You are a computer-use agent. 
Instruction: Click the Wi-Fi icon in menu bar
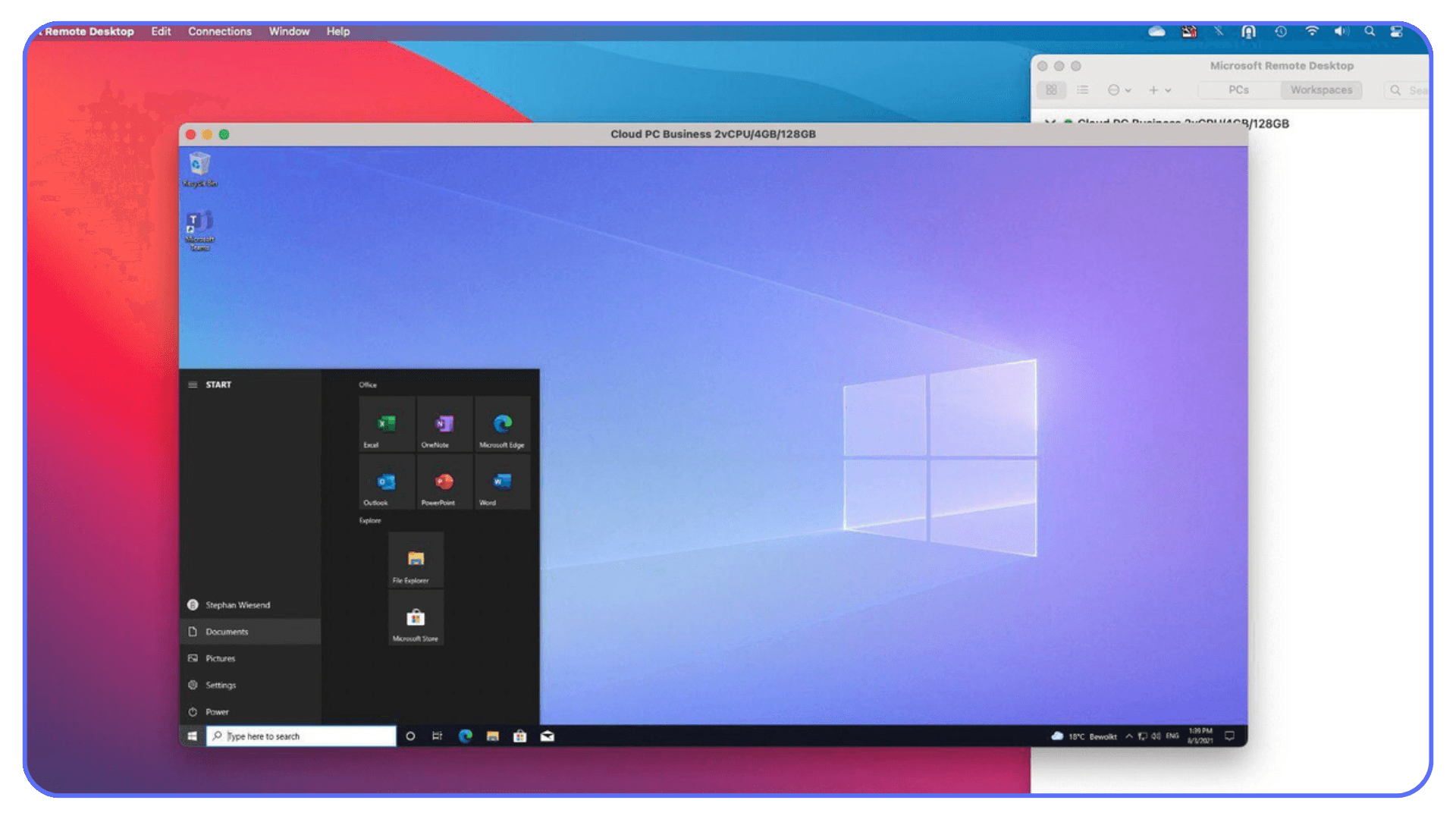coord(1311,32)
